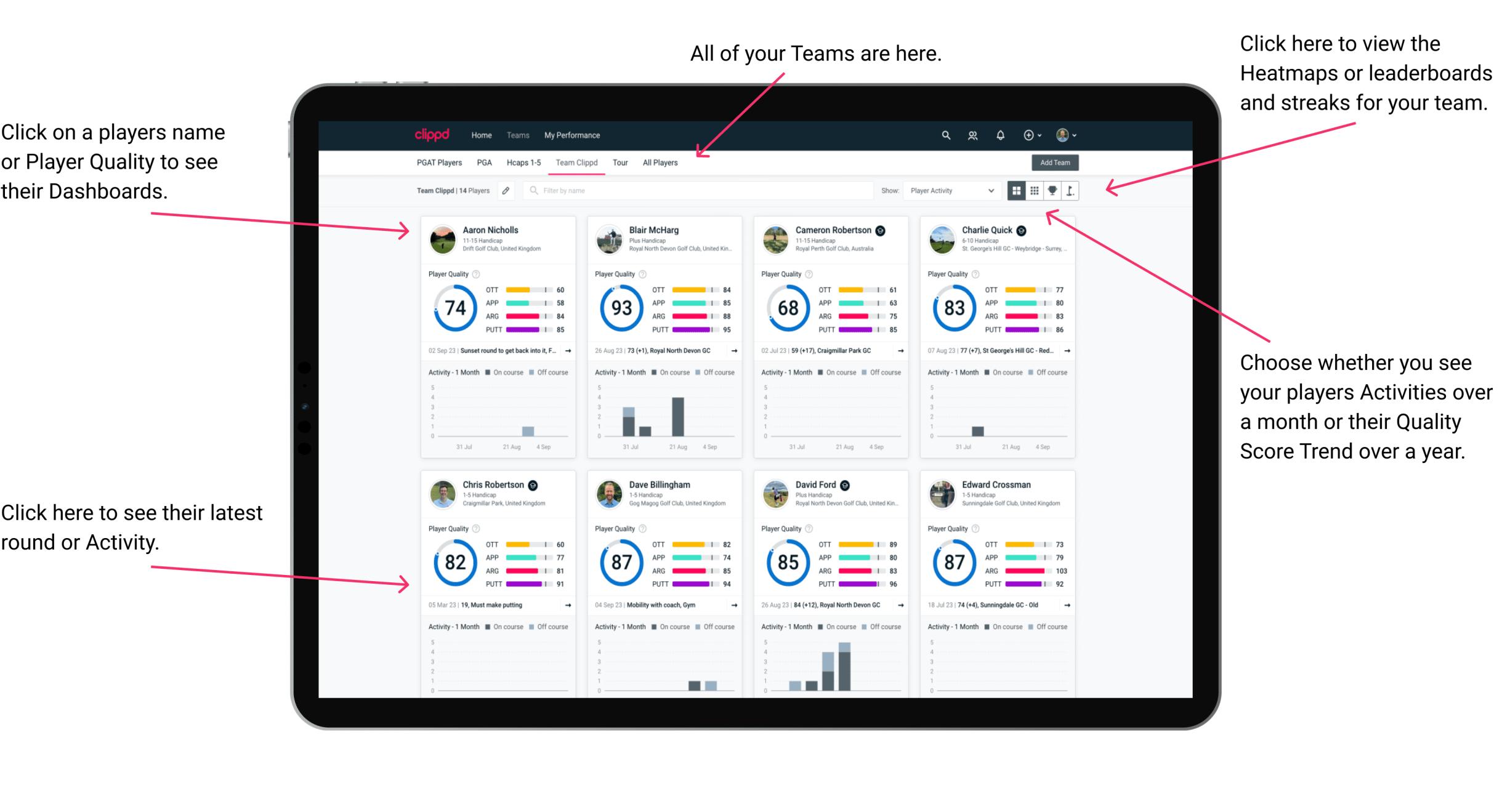Click the search magnifier icon
This screenshot has width=1510, height=812.
[944, 135]
